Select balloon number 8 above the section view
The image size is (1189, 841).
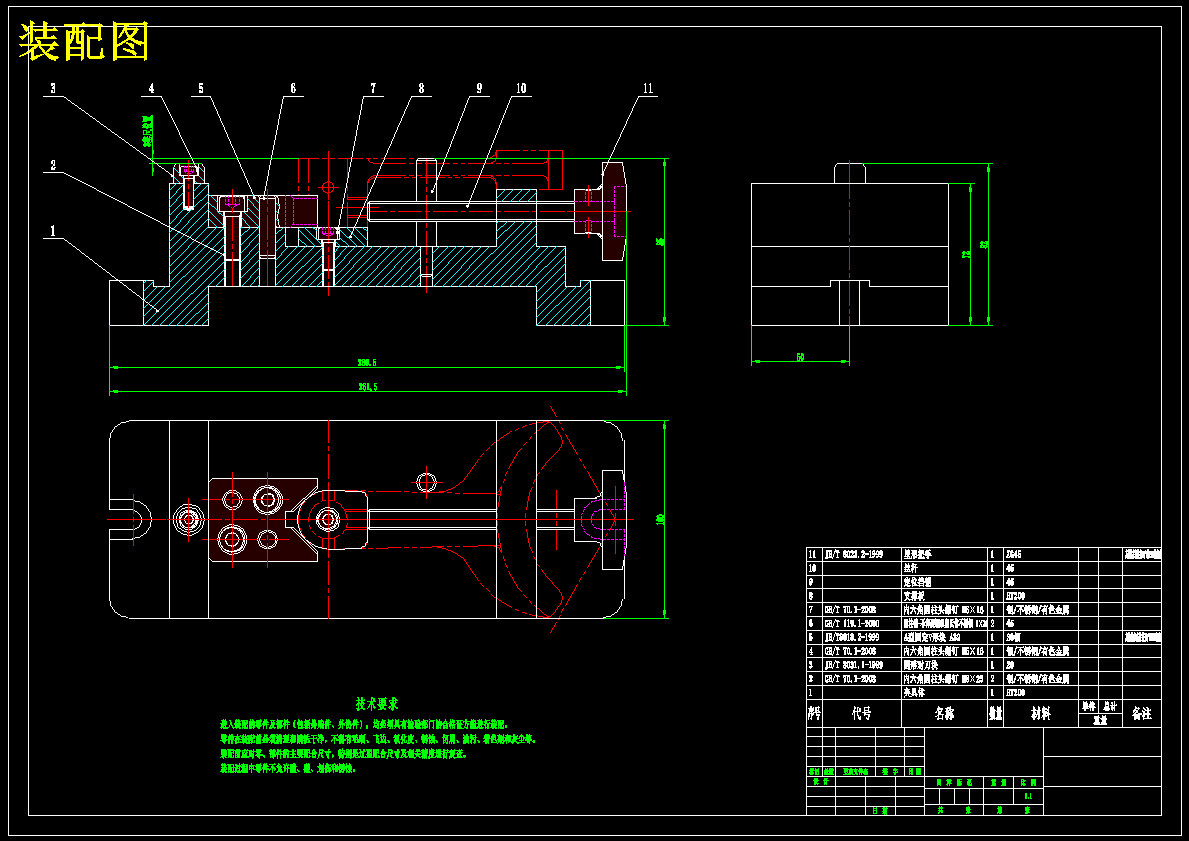[422, 88]
